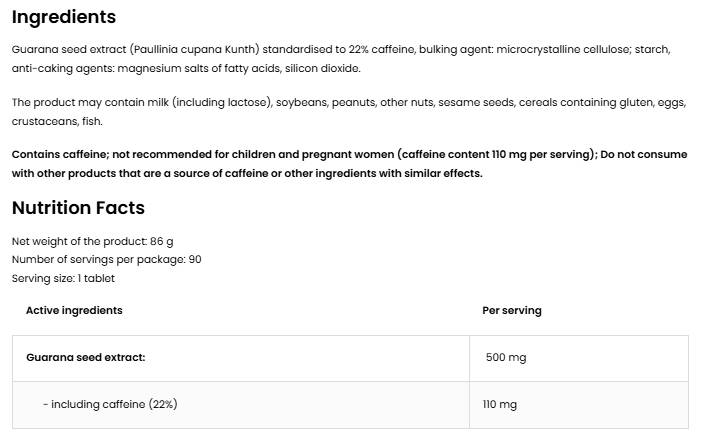The width and height of the screenshot is (701, 436).
Task: Click the crustaceans, fish text line
Action: click(x=57, y=121)
